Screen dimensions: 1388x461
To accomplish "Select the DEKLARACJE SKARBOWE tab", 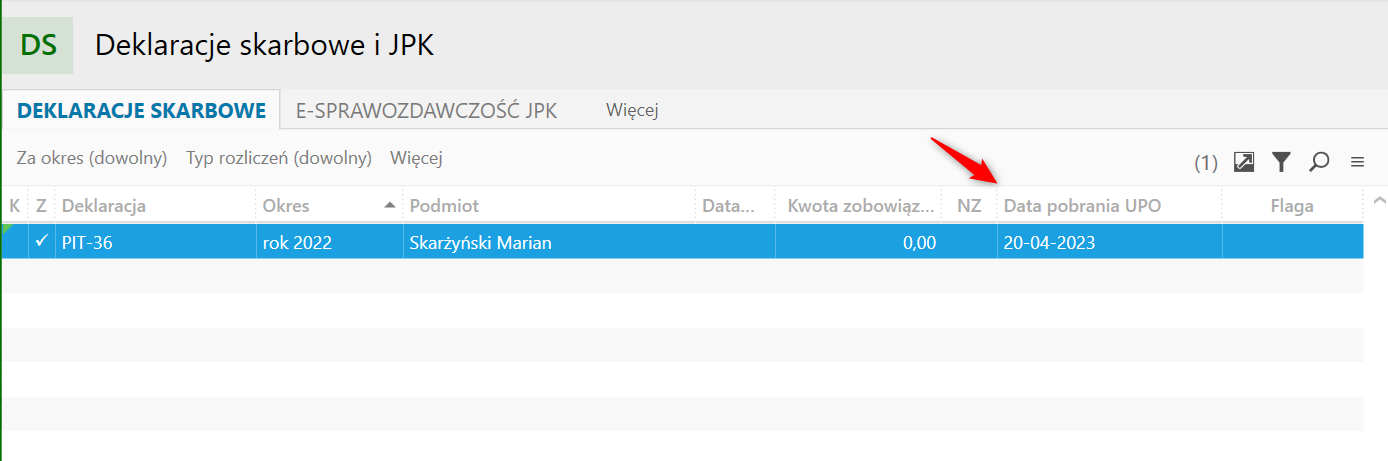I will coord(142,111).
